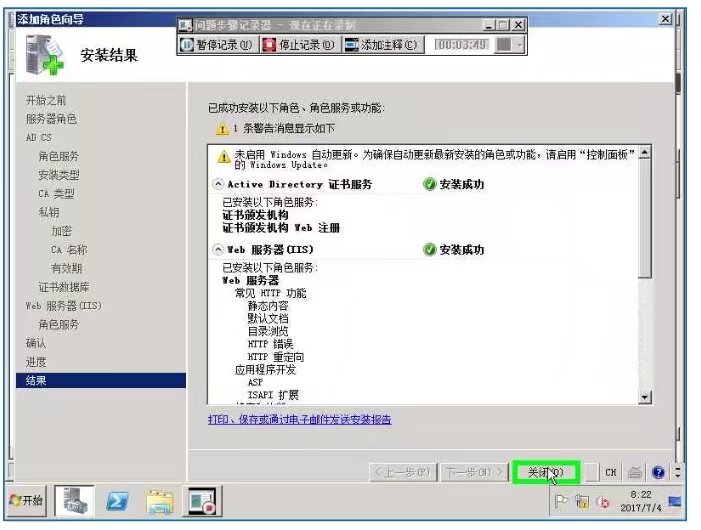Click the green check next to Web server IIS
The width and height of the screenshot is (701, 530).
(429, 249)
